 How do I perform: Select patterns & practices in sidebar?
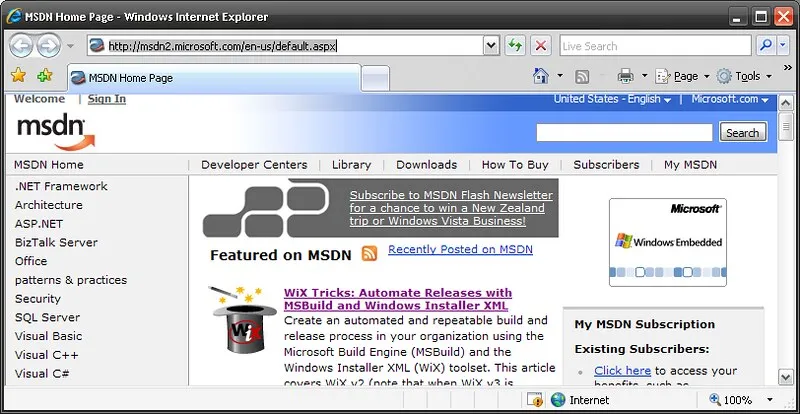tap(71, 280)
